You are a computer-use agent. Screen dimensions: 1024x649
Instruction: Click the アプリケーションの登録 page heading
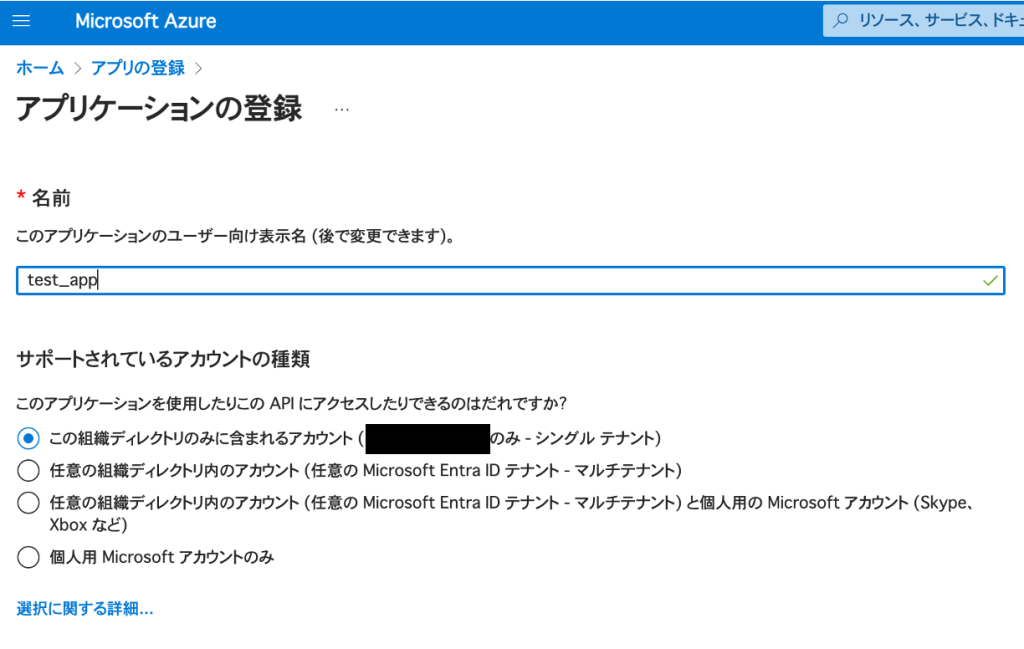(159, 108)
